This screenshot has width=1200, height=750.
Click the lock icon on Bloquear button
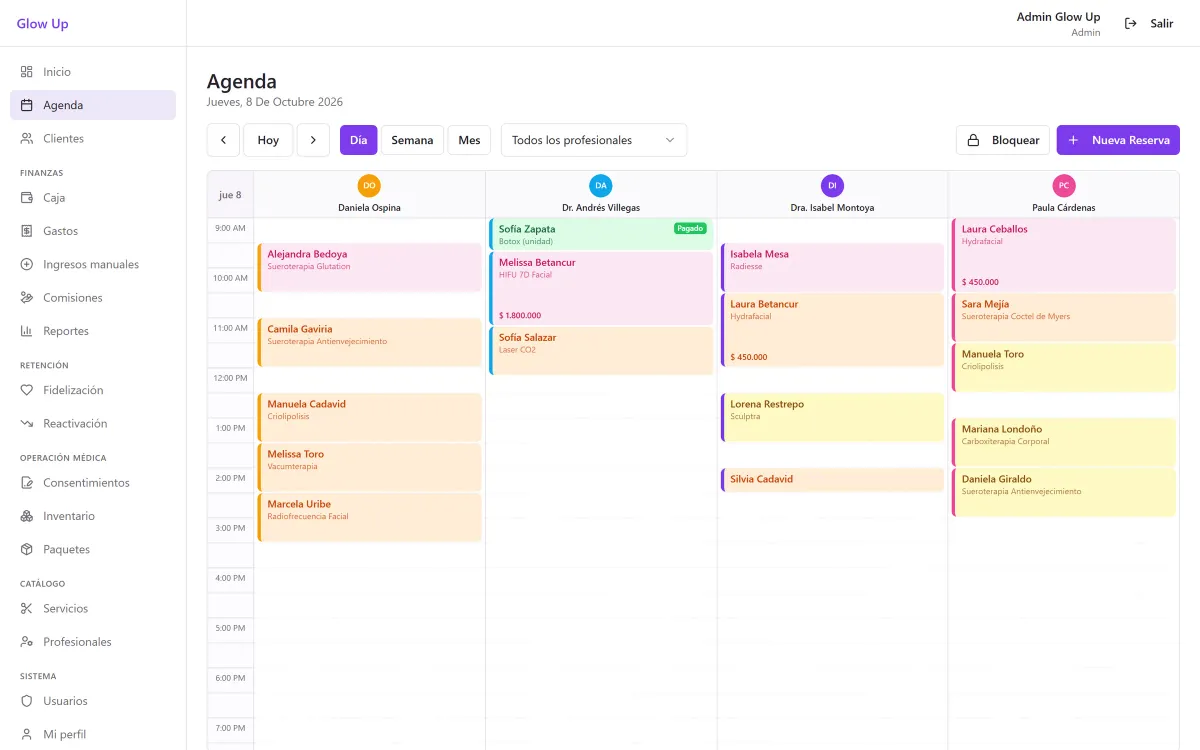(x=973, y=140)
